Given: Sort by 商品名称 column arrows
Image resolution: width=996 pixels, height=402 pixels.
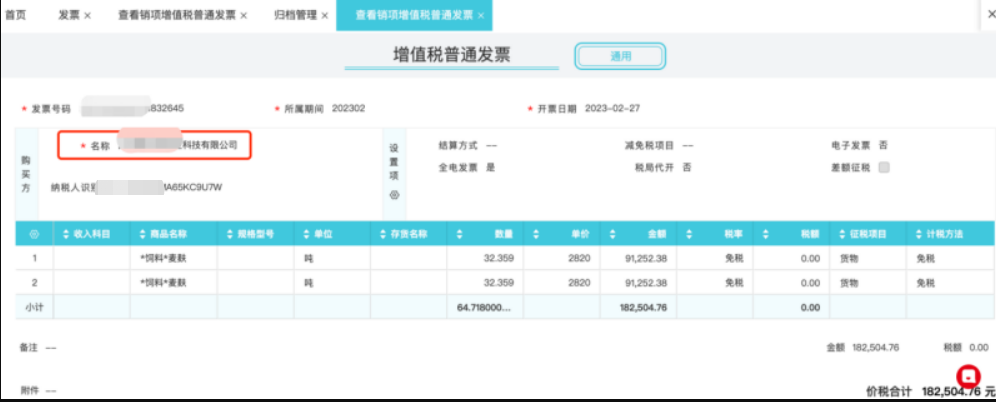Looking at the screenshot, I should click(142, 233).
